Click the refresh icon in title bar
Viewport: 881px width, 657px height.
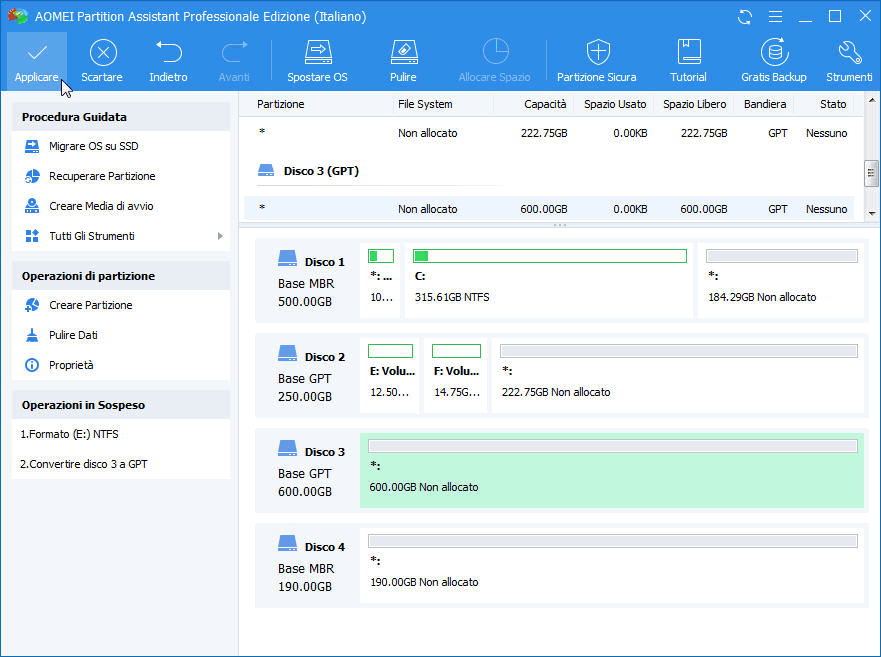pyautogui.click(x=745, y=17)
